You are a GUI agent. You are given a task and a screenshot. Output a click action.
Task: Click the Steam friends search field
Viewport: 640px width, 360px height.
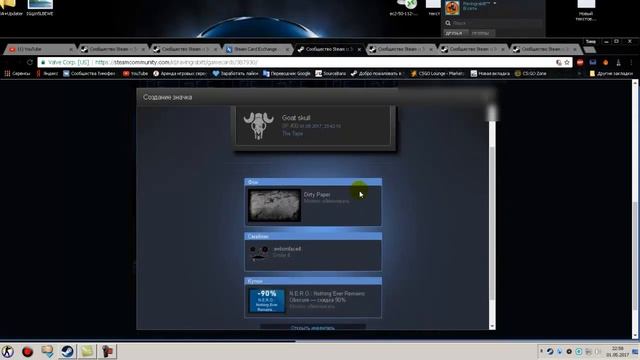(493, 23)
